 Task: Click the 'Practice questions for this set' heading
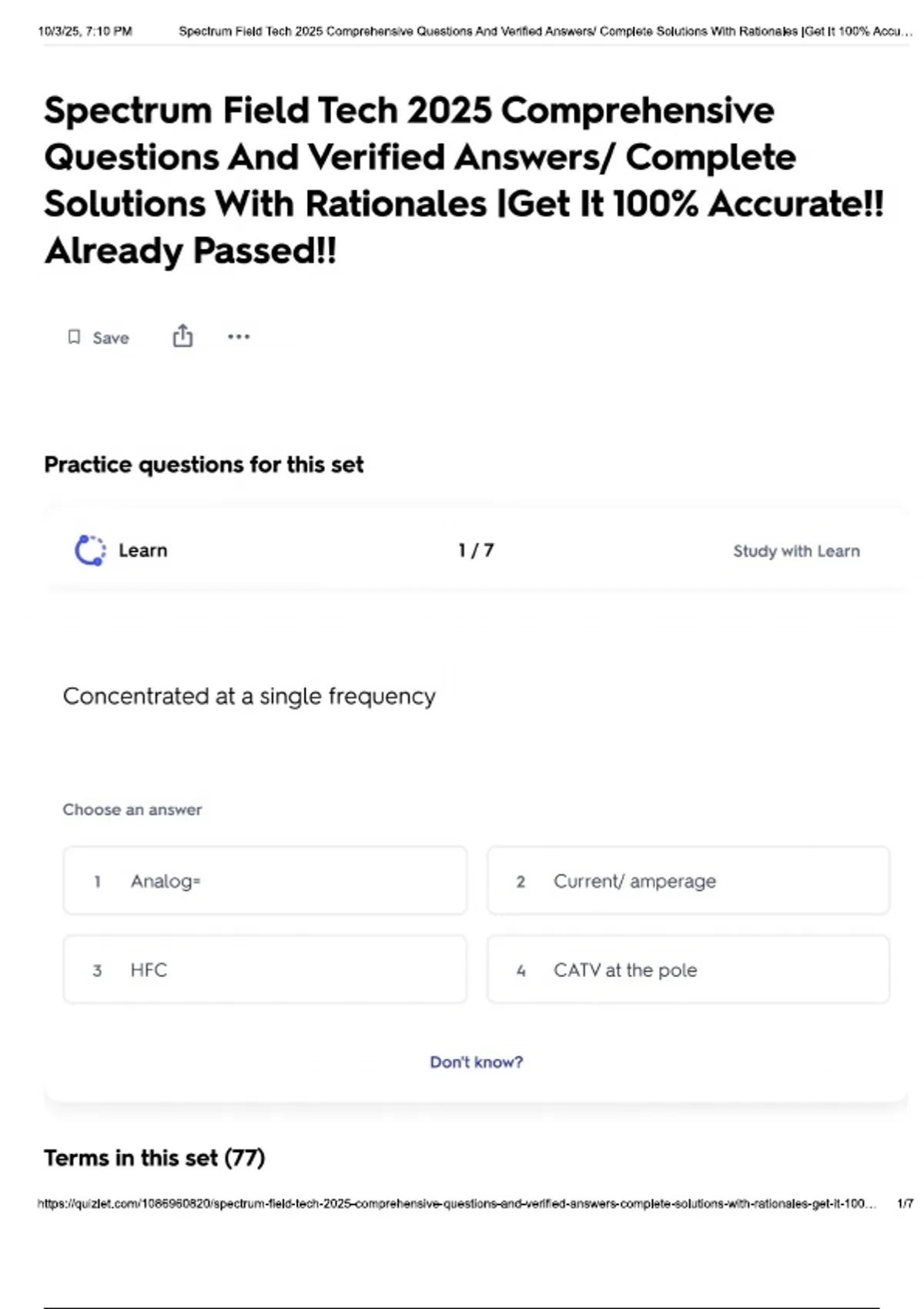coord(204,464)
